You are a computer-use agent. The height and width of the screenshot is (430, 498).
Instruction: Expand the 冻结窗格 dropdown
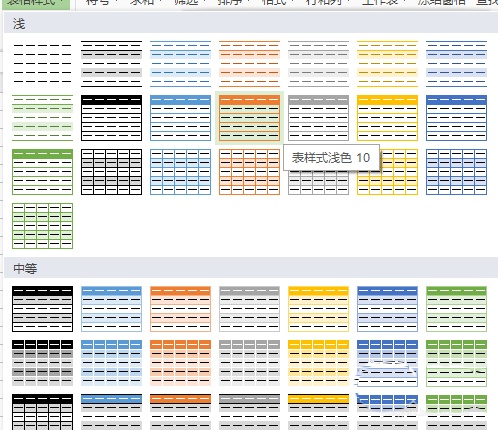444,3
